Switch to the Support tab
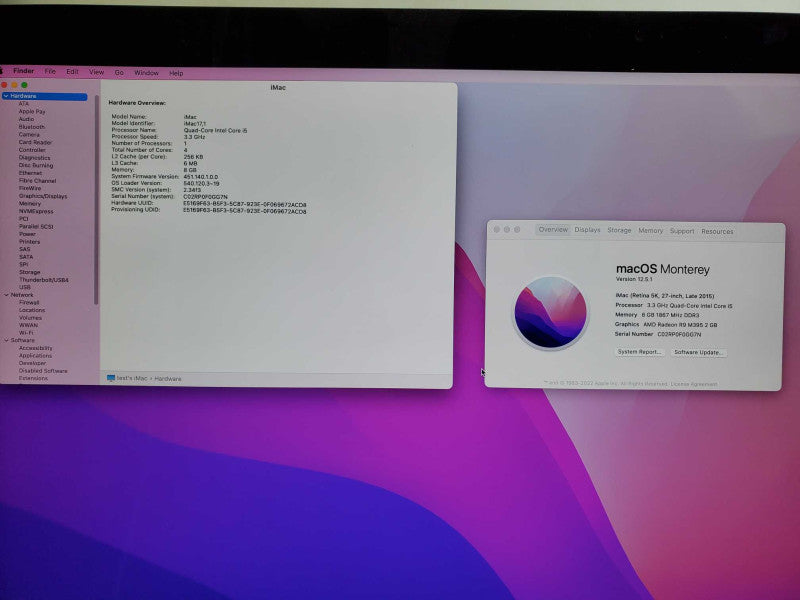Image resolution: width=800 pixels, height=600 pixels. tap(682, 231)
